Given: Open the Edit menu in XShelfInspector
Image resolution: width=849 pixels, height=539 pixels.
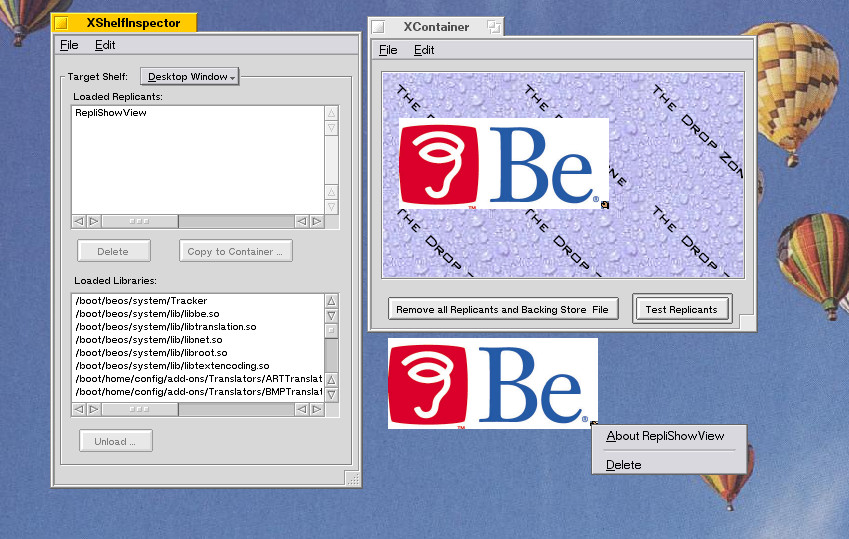Looking at the screenshot, I should tap(105, 45).
